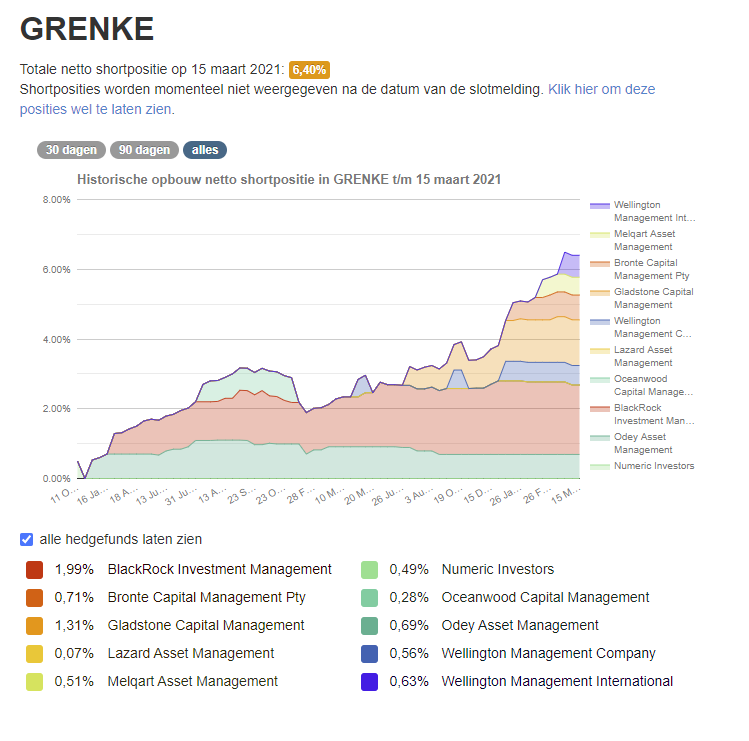Click 0,49% value for Numeric Investors

(409, 569)
